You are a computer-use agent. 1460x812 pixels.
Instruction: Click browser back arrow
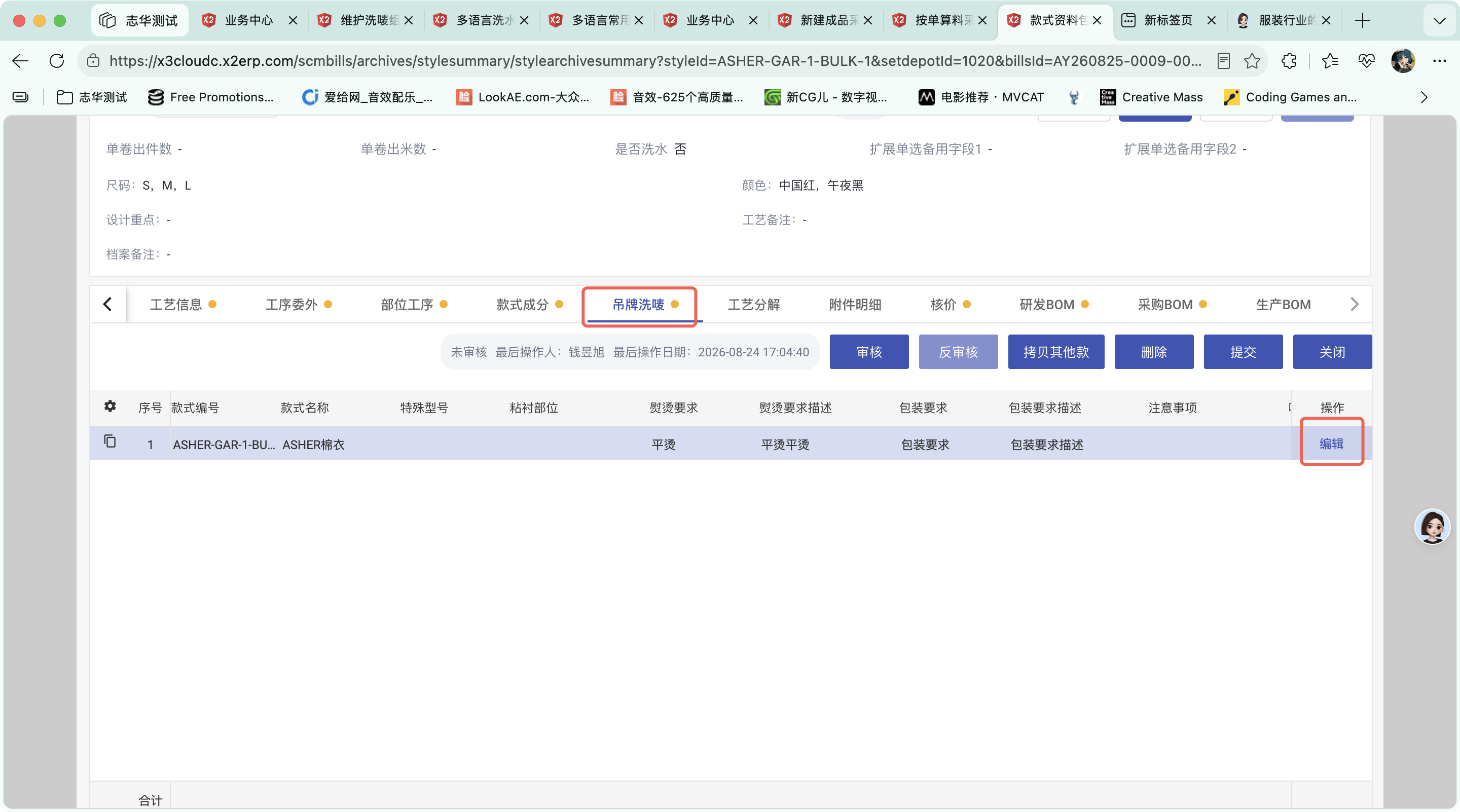(x=20, y=61)
